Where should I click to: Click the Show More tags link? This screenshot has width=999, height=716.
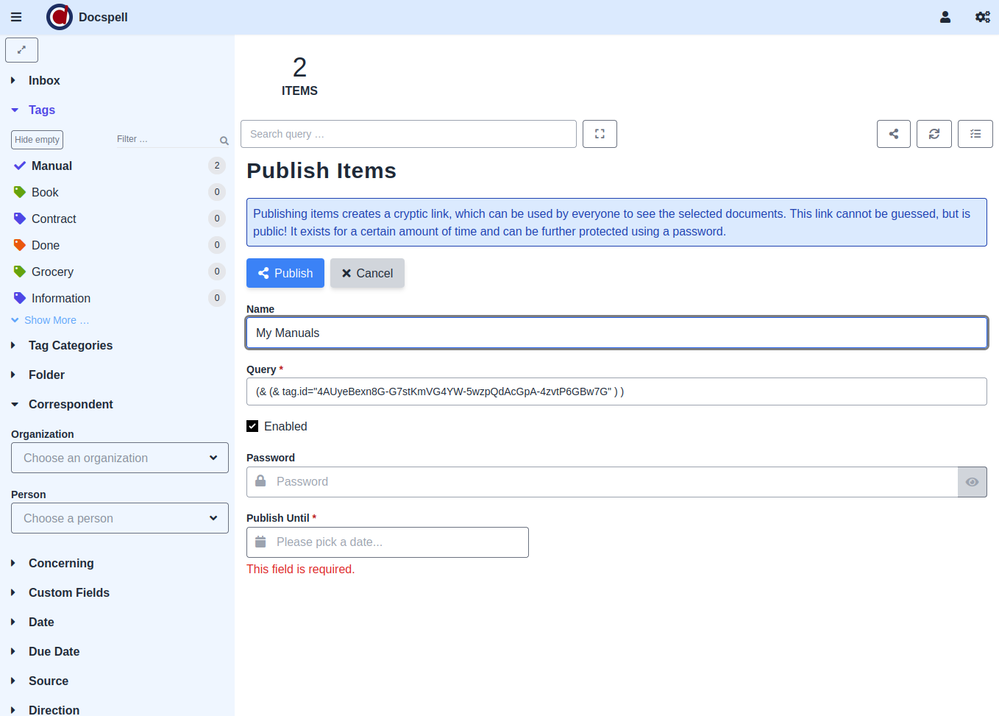point(56,321)
